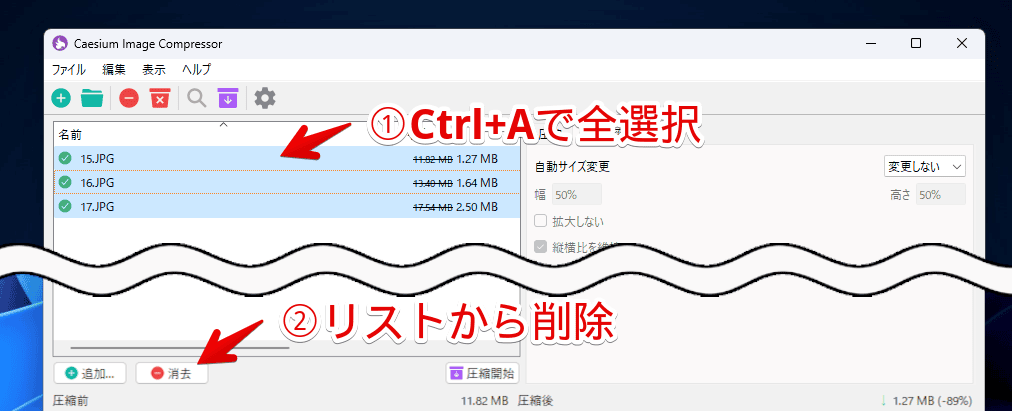Click the 自動サイズ変更 label
Image resolution: width=1012 pixels, height=411 pixels.
pyautogui.click(x=572, y=166)
